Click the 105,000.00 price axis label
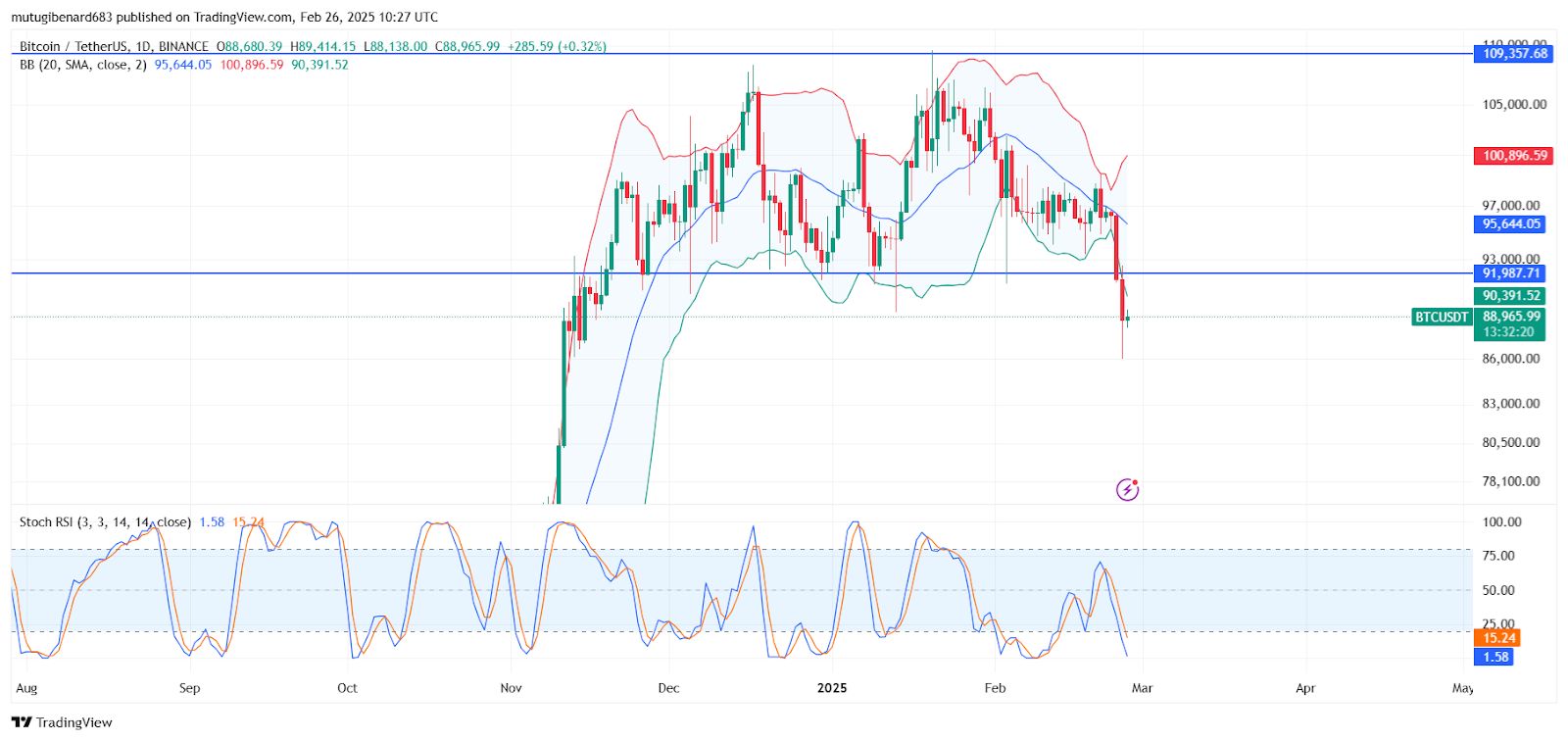Image resolution: width=1568 pixels, height=741 pixels. (1514, 105)
